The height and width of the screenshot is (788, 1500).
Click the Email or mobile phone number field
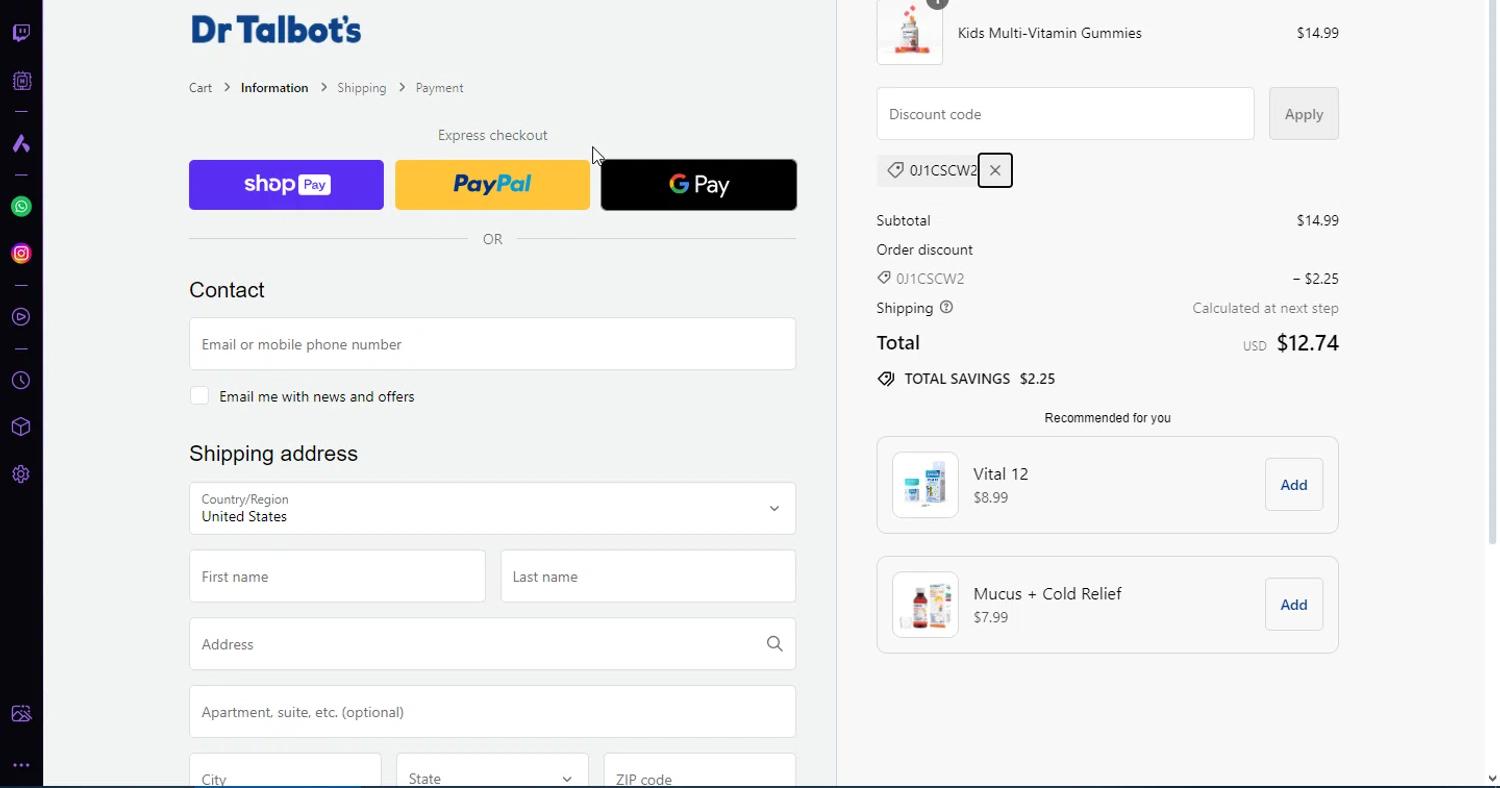492,344
